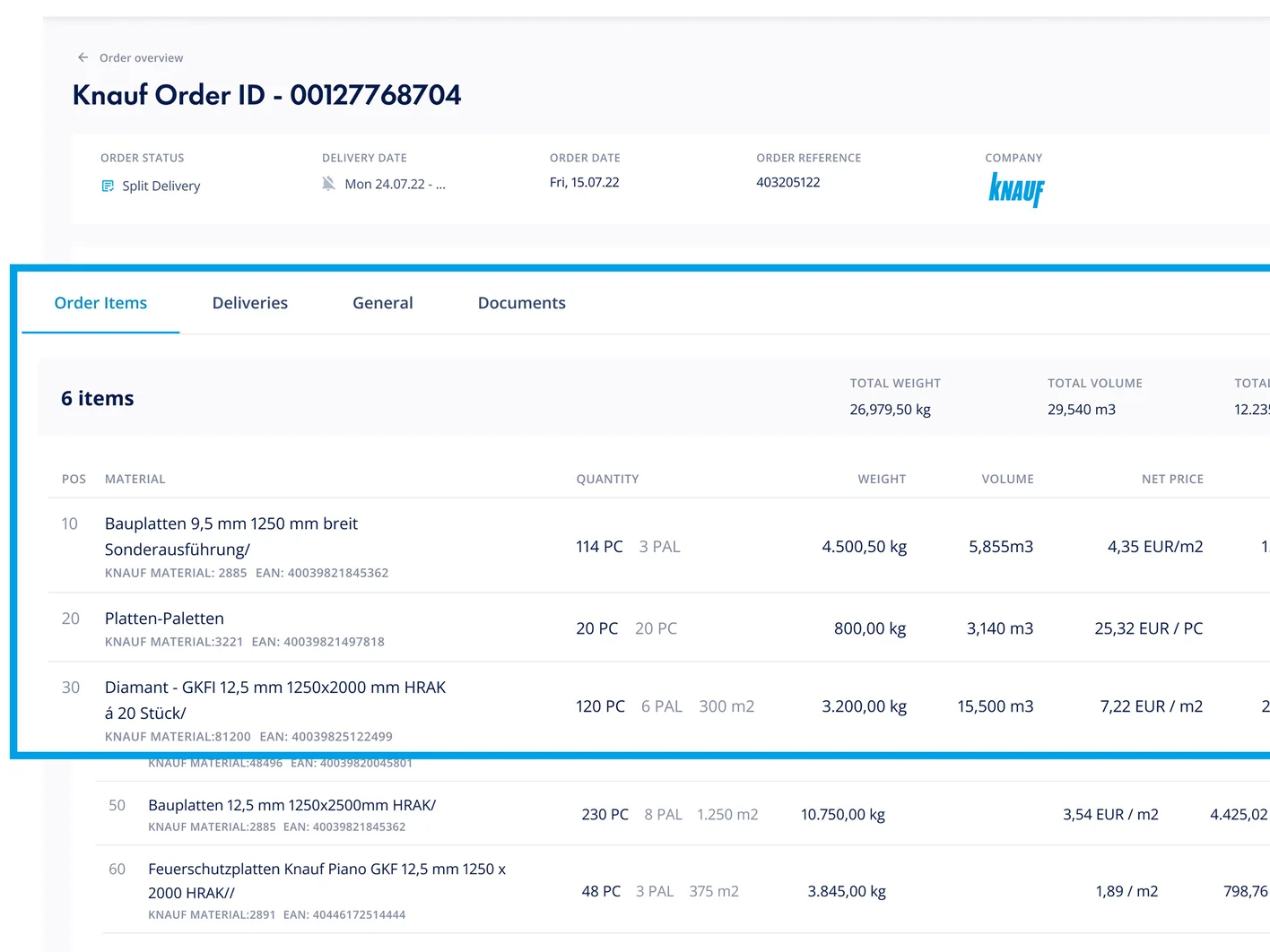Click the back arrow icon beside Order overview
Viewport: 1270px width, 952px height.
pyautogui.click(x=83, y=57)
